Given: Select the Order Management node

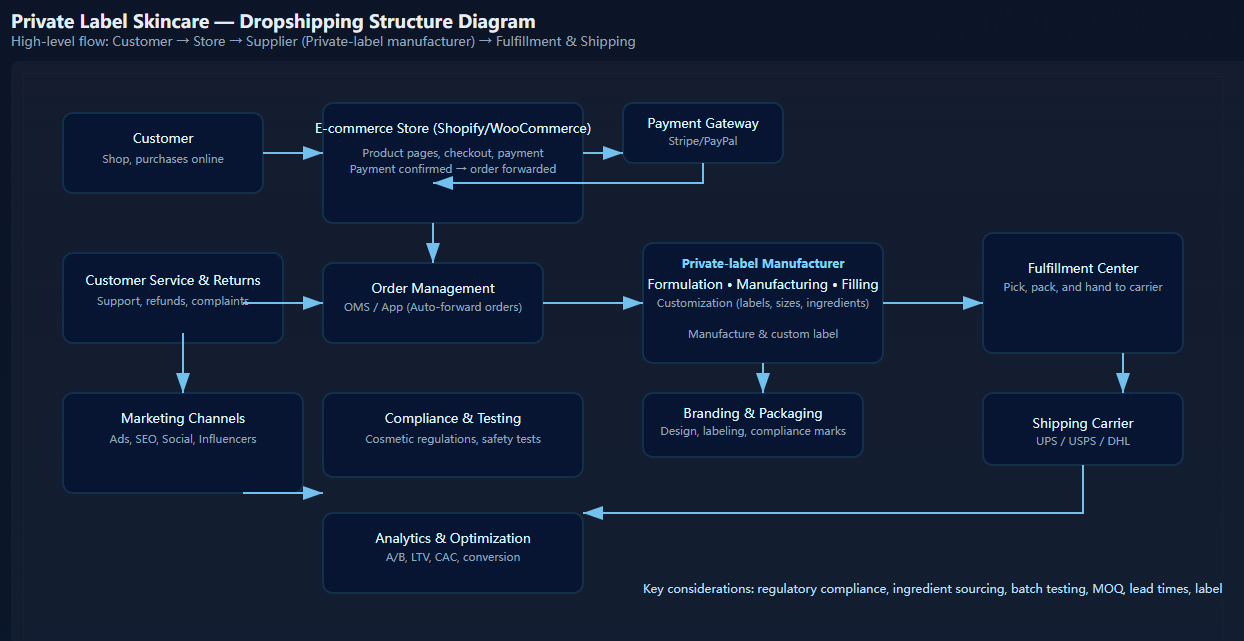Looking at the screenshot, I should pos(432,302).
